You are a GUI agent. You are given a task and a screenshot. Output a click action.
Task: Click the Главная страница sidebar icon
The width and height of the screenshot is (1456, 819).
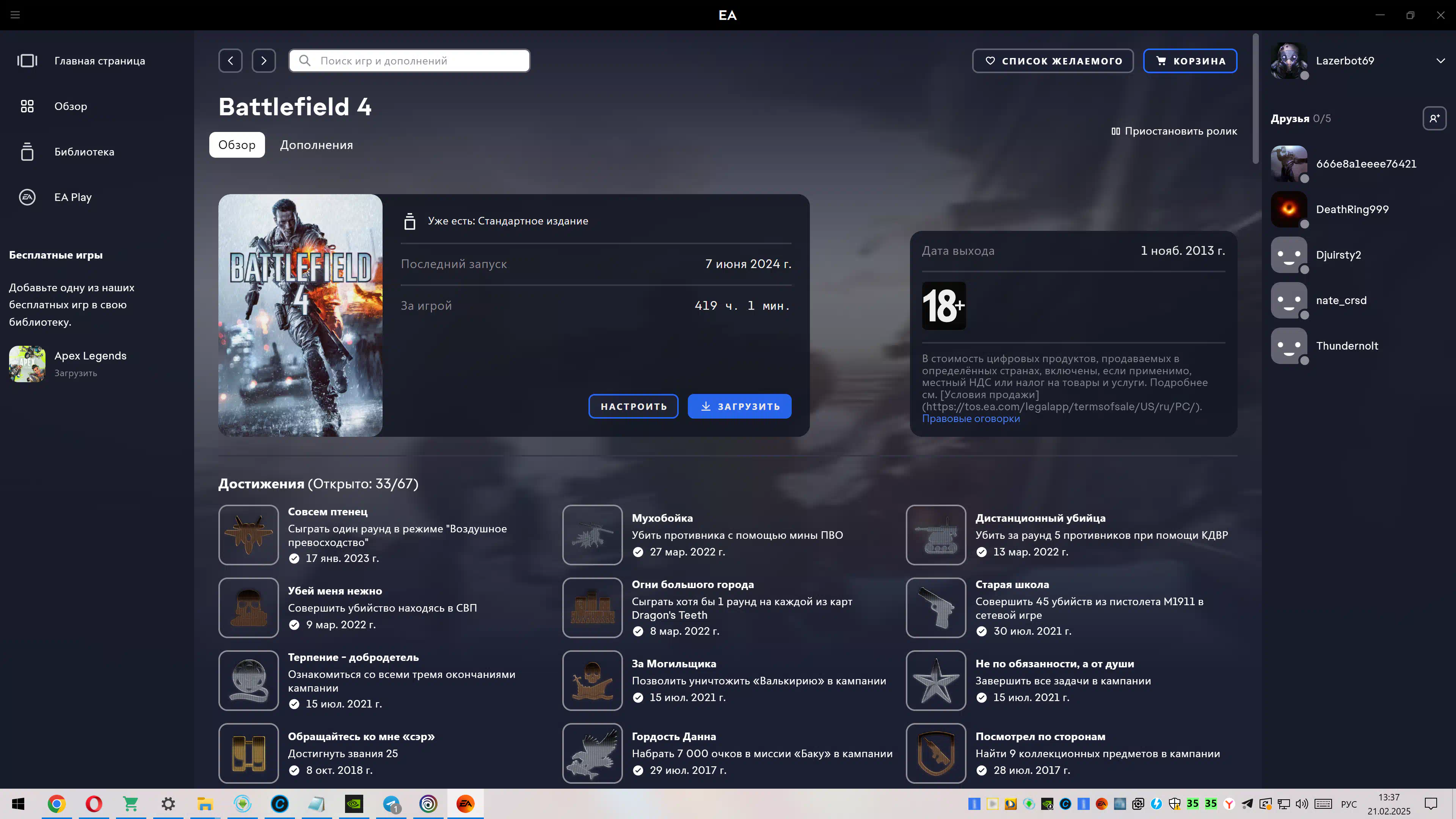[27, 61]
